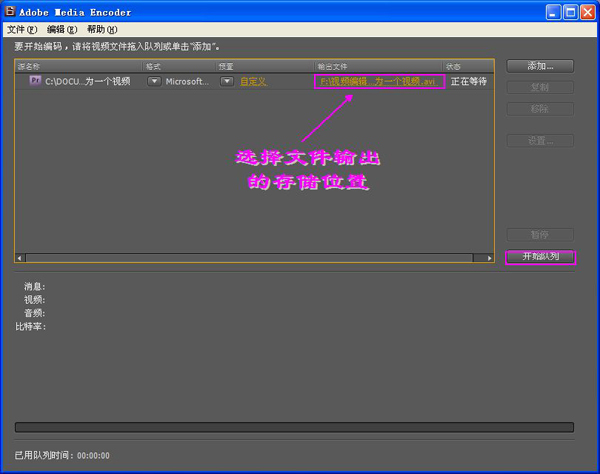Click the 音频 label in info area
This screenshot has width=600, height=474.
coord(34,313)
